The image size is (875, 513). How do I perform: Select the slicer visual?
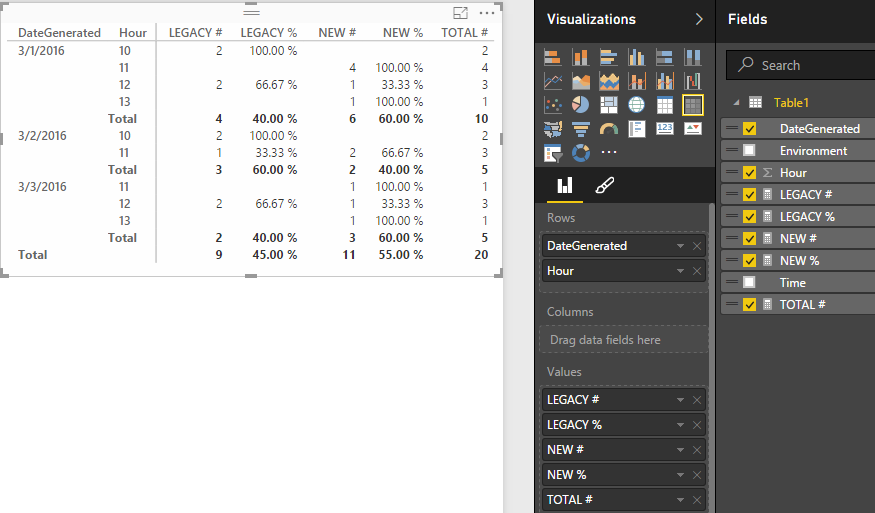[x=552, y=153]
